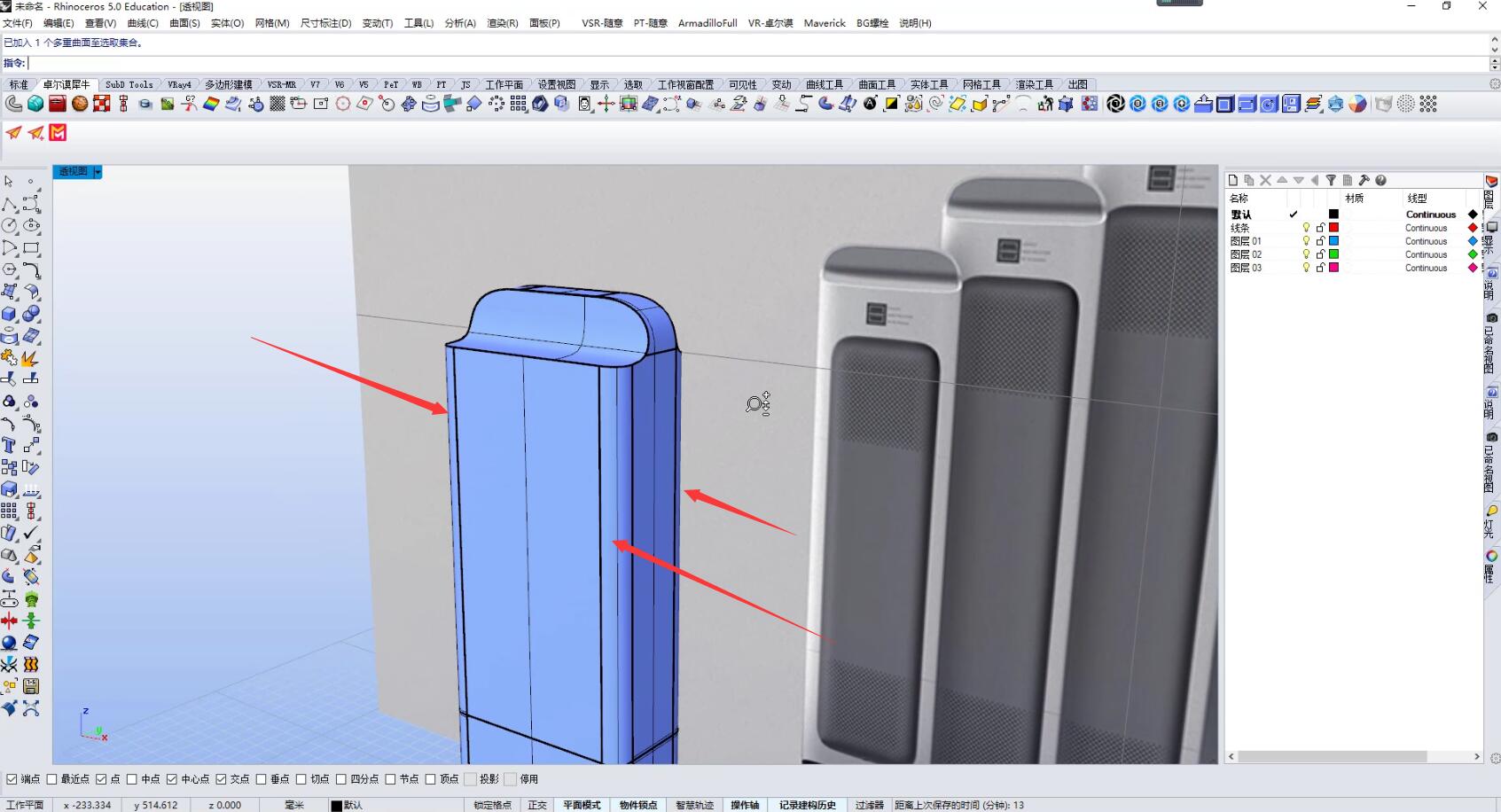Click the gear options icon right of toolbar tabs
The image size is (1501, 812).
click(1494, 84)
